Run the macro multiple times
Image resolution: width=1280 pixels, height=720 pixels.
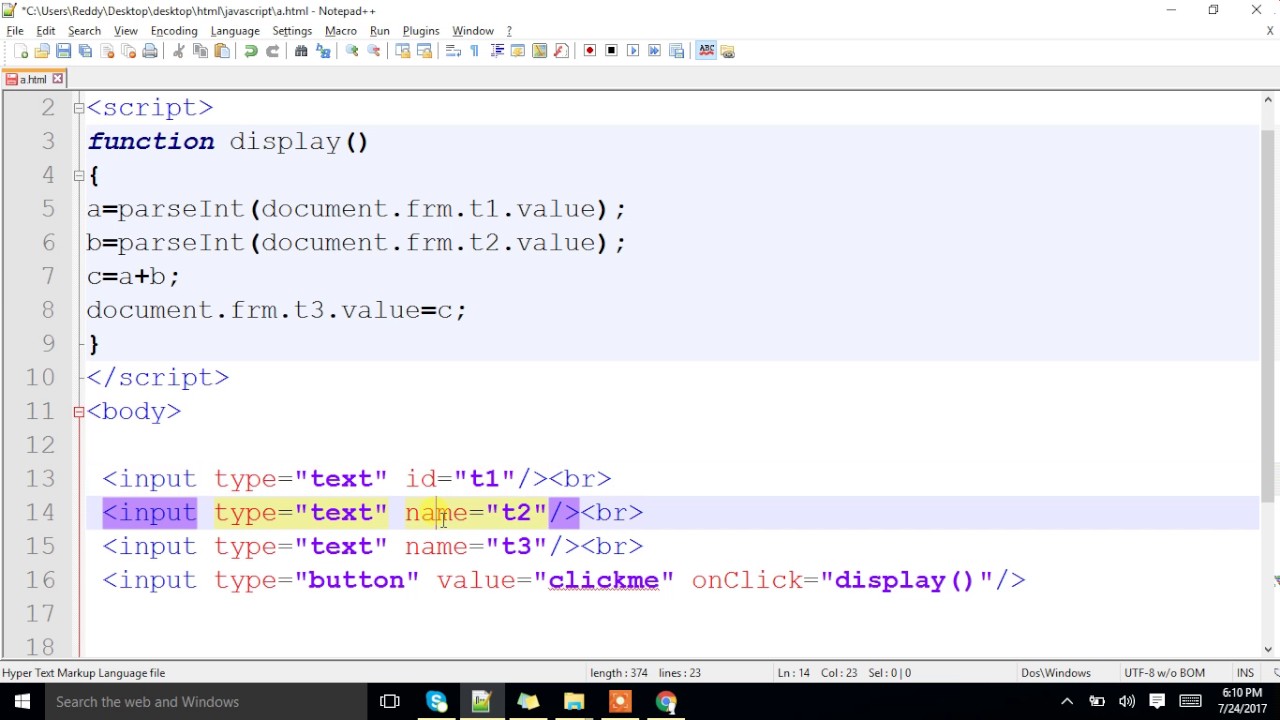(655, 51)
